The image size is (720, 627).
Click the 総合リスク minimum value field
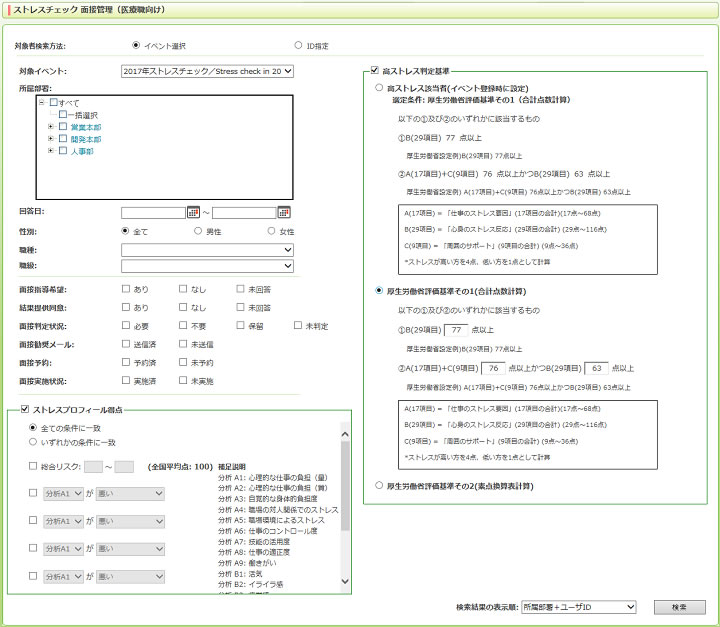(x=93, y=467)
